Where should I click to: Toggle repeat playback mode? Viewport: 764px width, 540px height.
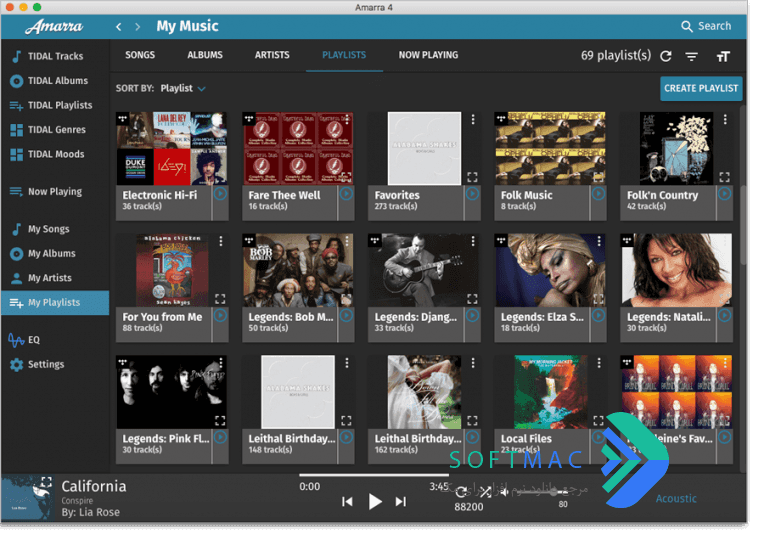[460, 492]
